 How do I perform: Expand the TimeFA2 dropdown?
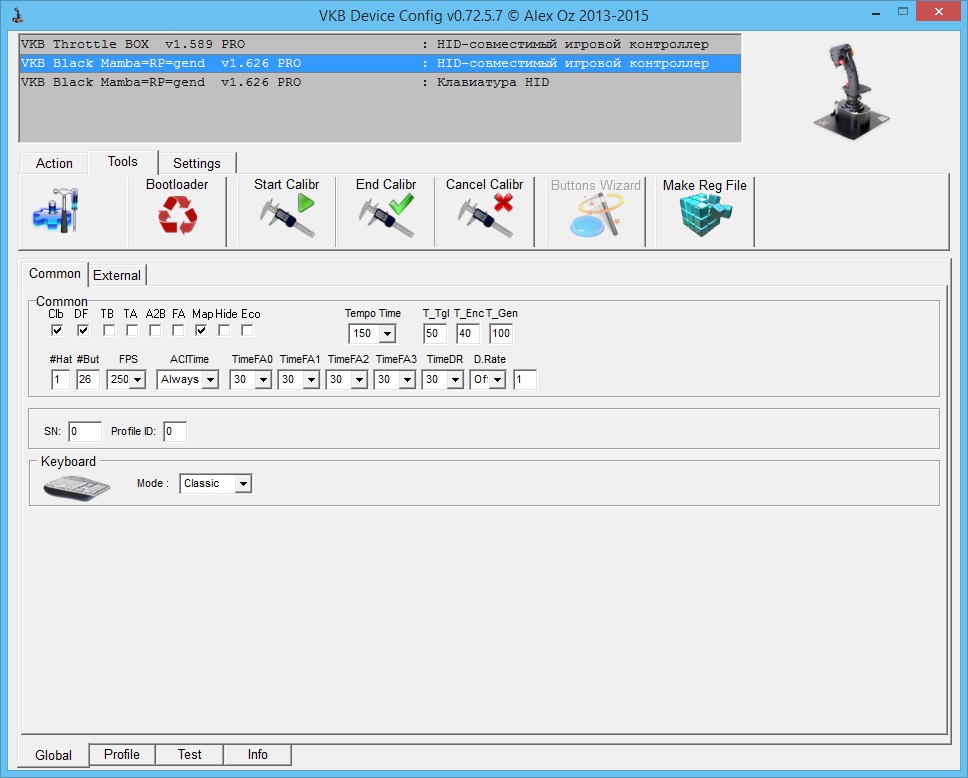(359, 380)
